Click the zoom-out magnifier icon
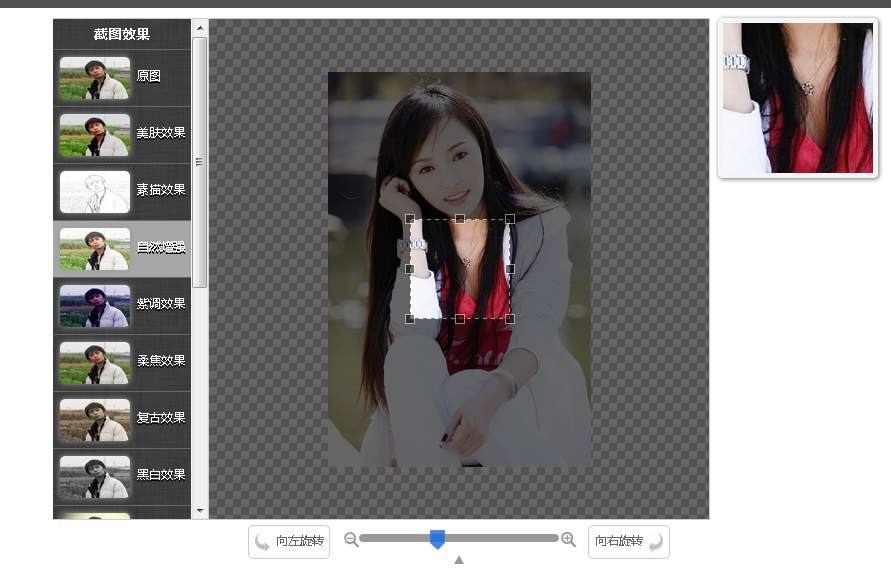This screenshot has height=576, width=891. (x=351, y=538)
